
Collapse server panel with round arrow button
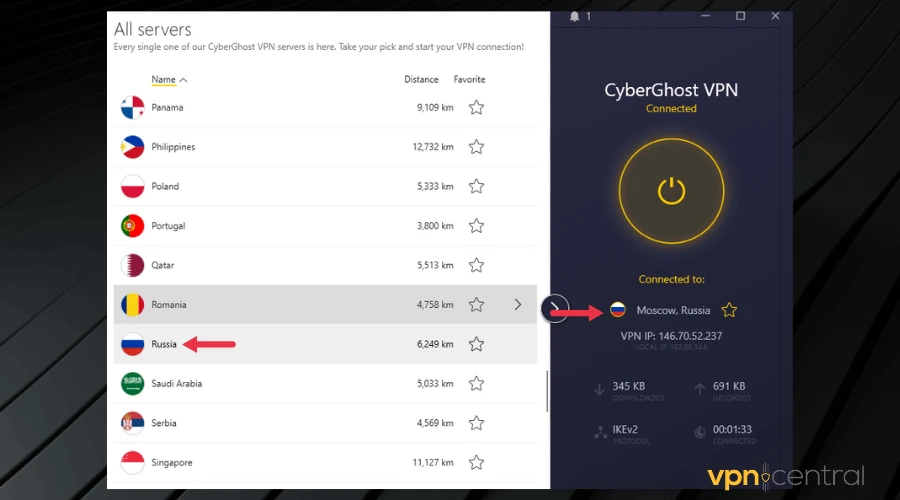(x=555, y=309)
